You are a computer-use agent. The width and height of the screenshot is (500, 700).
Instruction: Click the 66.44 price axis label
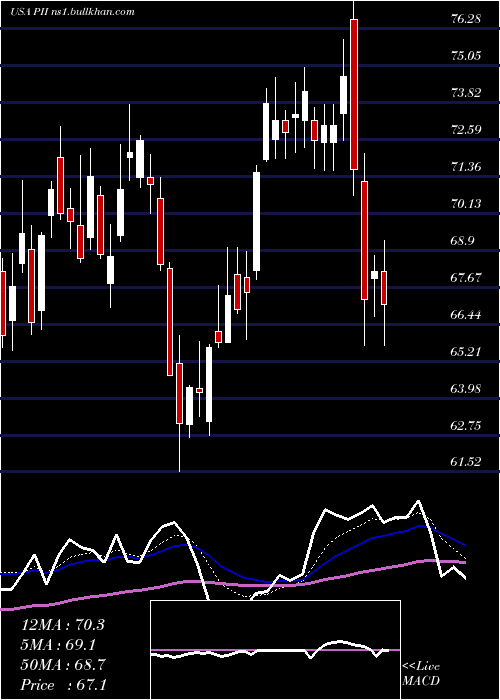pyautogui.click(x=466, y=315)
